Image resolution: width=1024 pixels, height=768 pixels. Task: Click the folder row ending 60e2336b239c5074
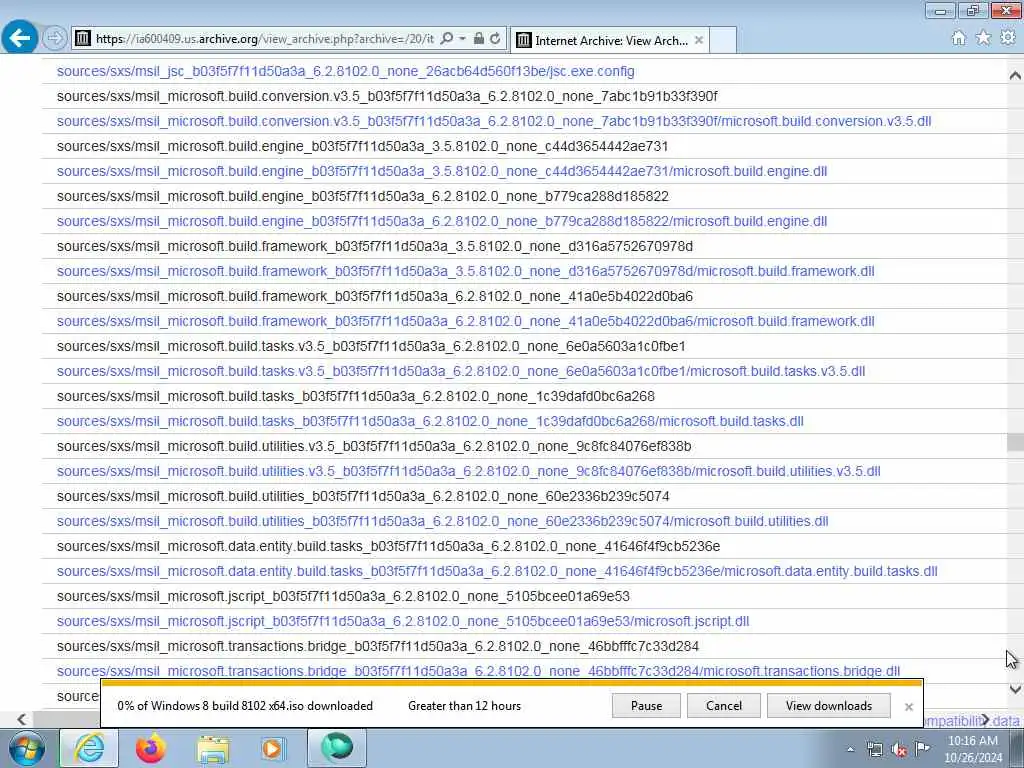point(362,496)
